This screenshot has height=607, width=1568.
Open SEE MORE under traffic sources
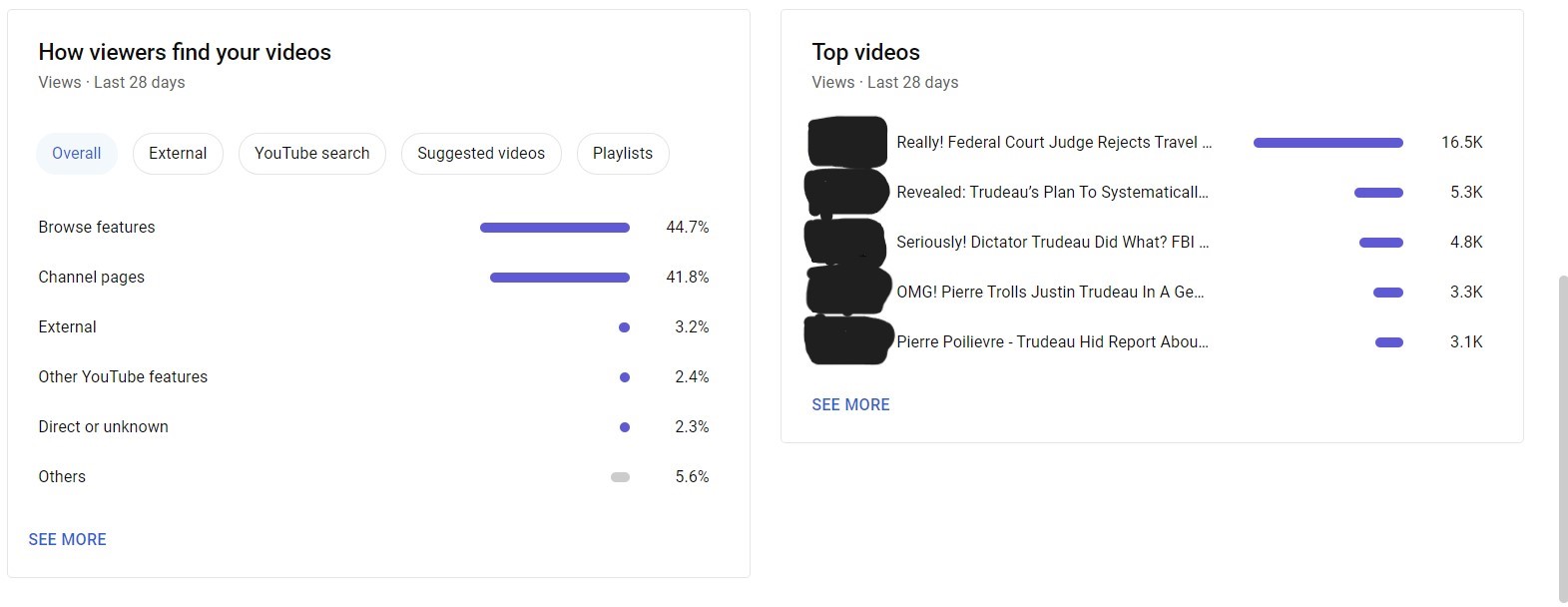point(68,540)
